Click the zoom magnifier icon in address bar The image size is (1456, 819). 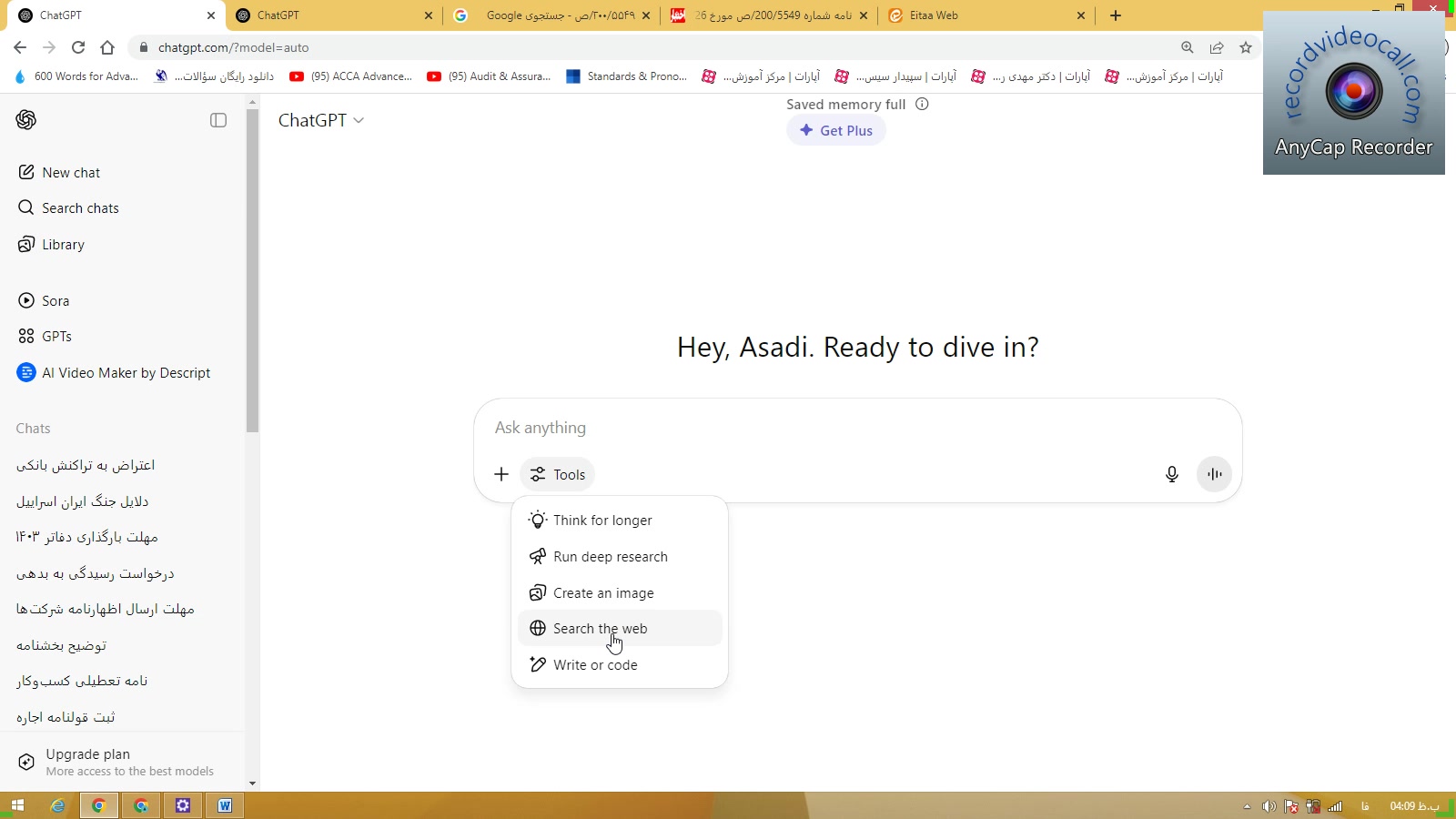point(1188,47)
